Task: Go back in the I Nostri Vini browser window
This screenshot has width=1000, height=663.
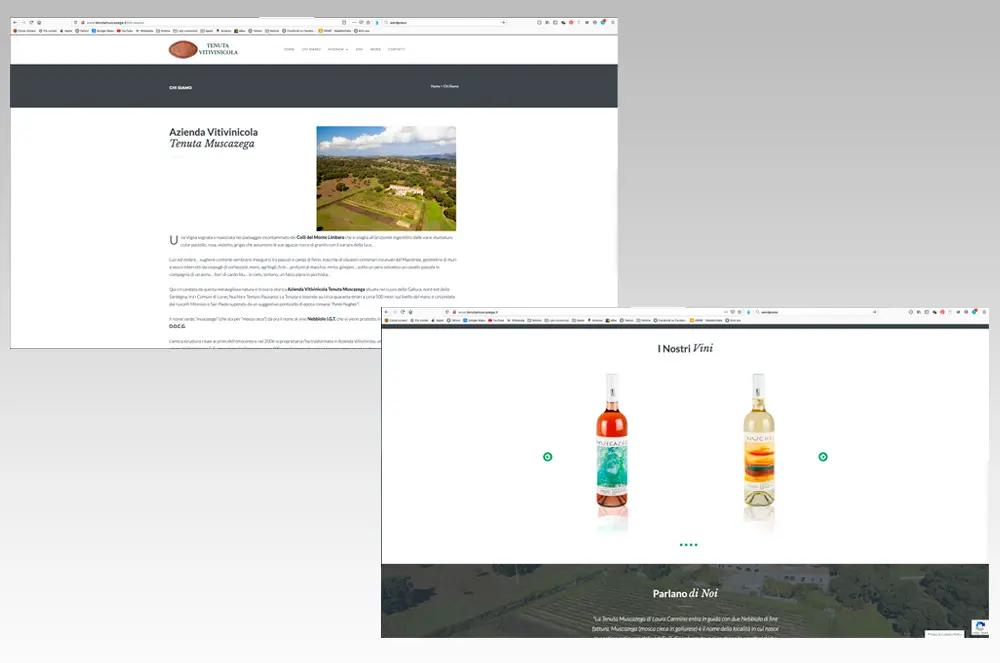Action: pyautogui.click(x=386, y=312)
